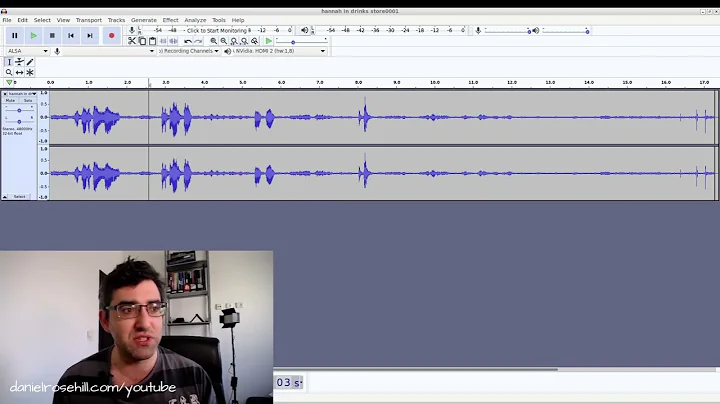Screen dimensions: 720x404
Task: Open the Help menu
Action: click(238, 20)
